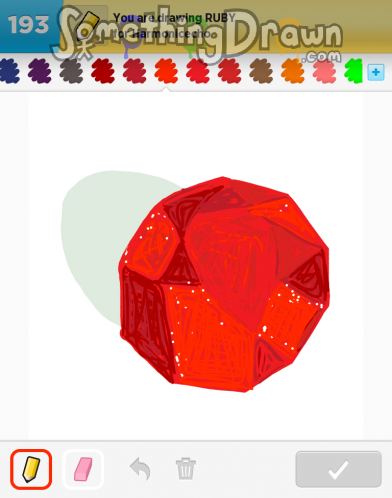Click the 193 coin counter
The image size is (392, 498).
[x=28, y=25]
